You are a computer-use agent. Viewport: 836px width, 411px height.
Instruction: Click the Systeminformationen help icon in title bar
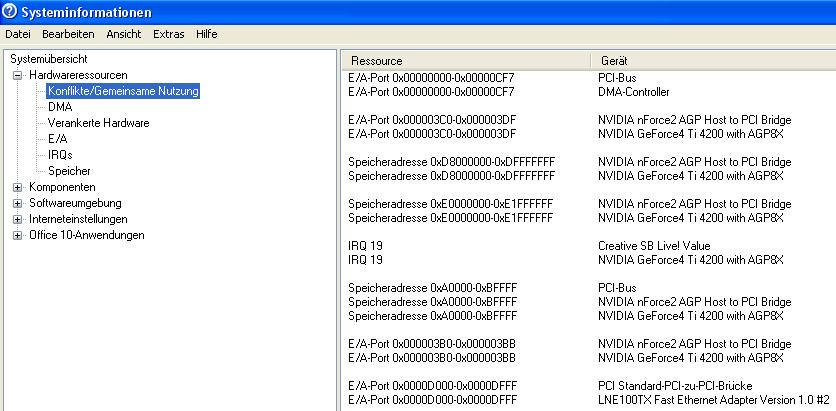tap(10, 11)
